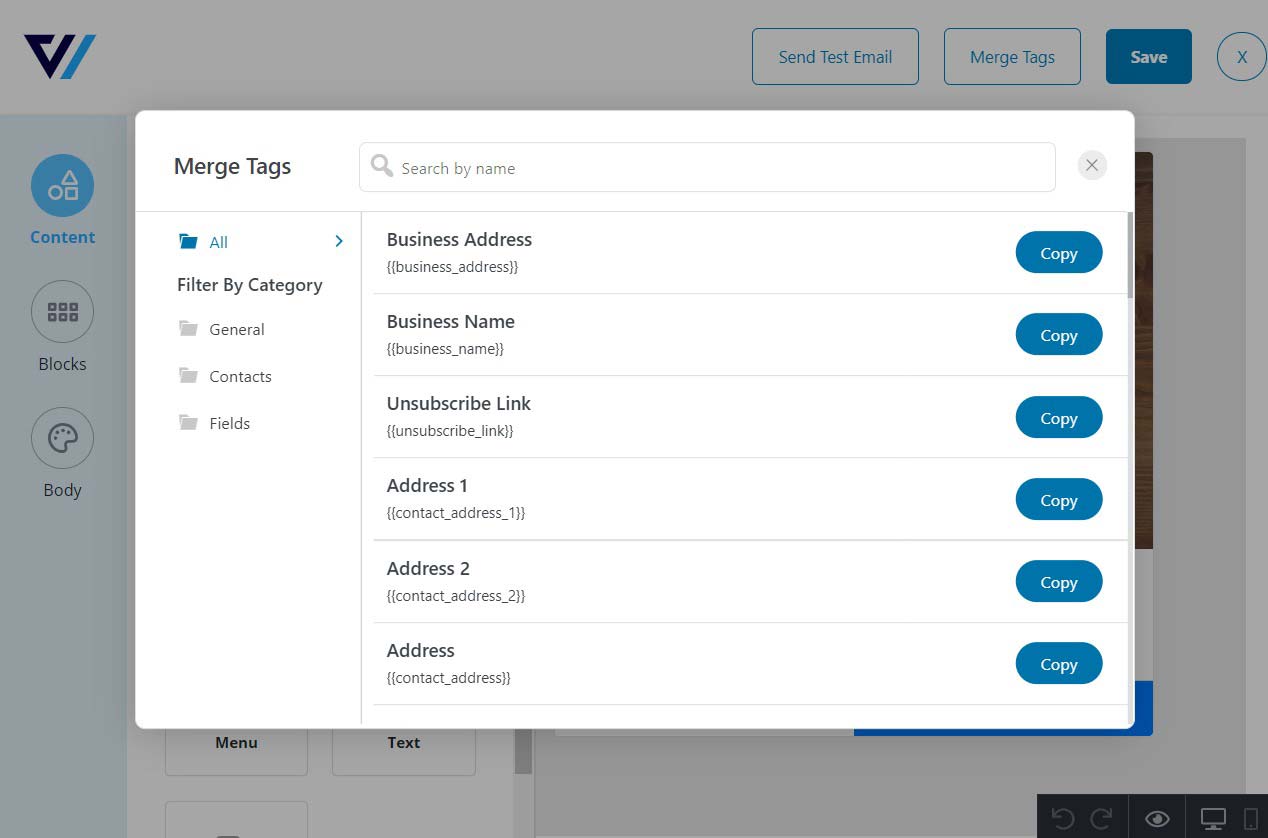The height and width of the screenshot is (838, 1268).
Task: Toggle mobile preview mode
Action: [1253, 817]
